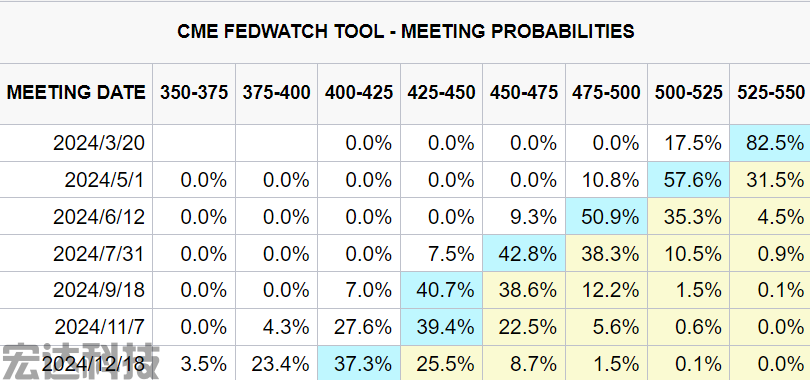The width and height of the screenshot is (810, 380).
Task: Select the 38.3% cell for 2024/7/31
Action: point(606,254)
